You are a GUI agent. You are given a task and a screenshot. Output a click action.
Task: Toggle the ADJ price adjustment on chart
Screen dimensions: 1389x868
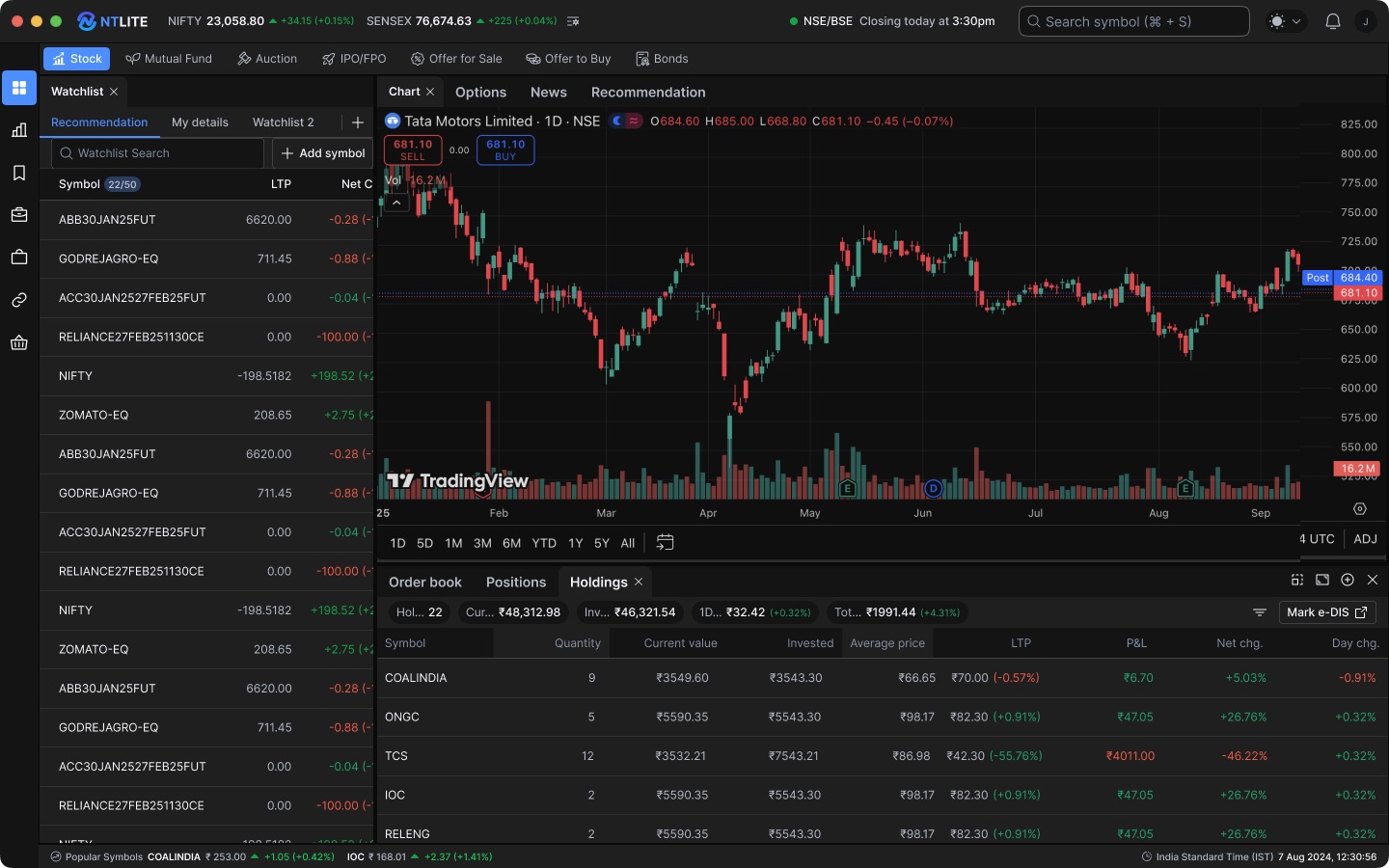click(1365, 539)
